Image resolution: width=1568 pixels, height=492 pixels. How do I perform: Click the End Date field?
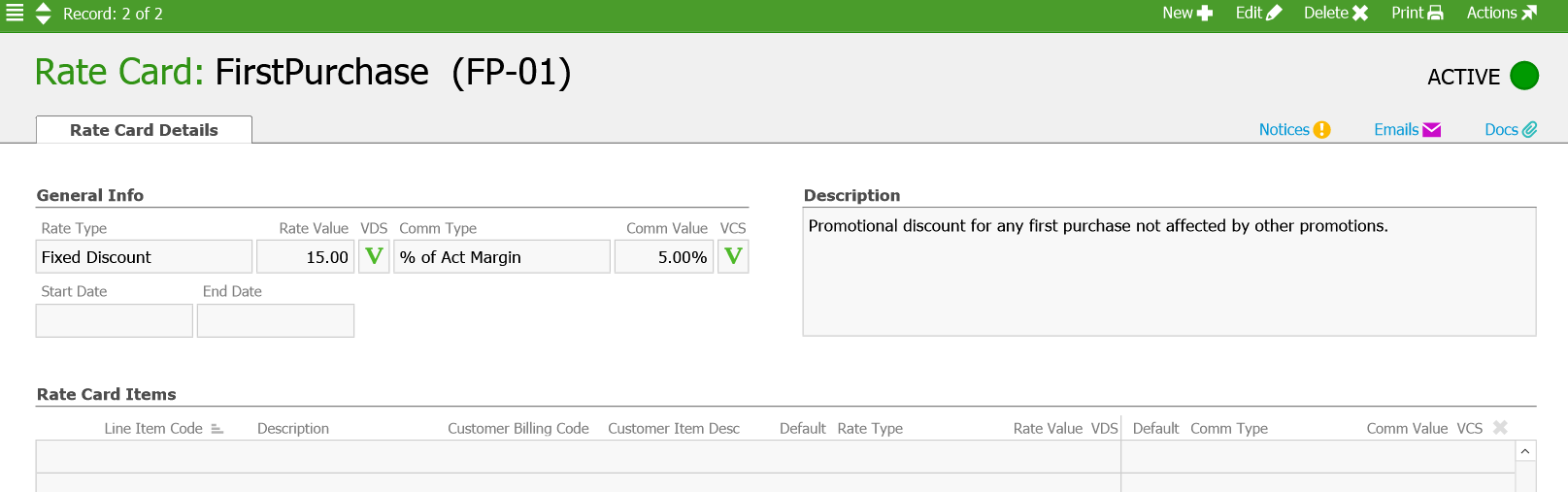(276, 320)
